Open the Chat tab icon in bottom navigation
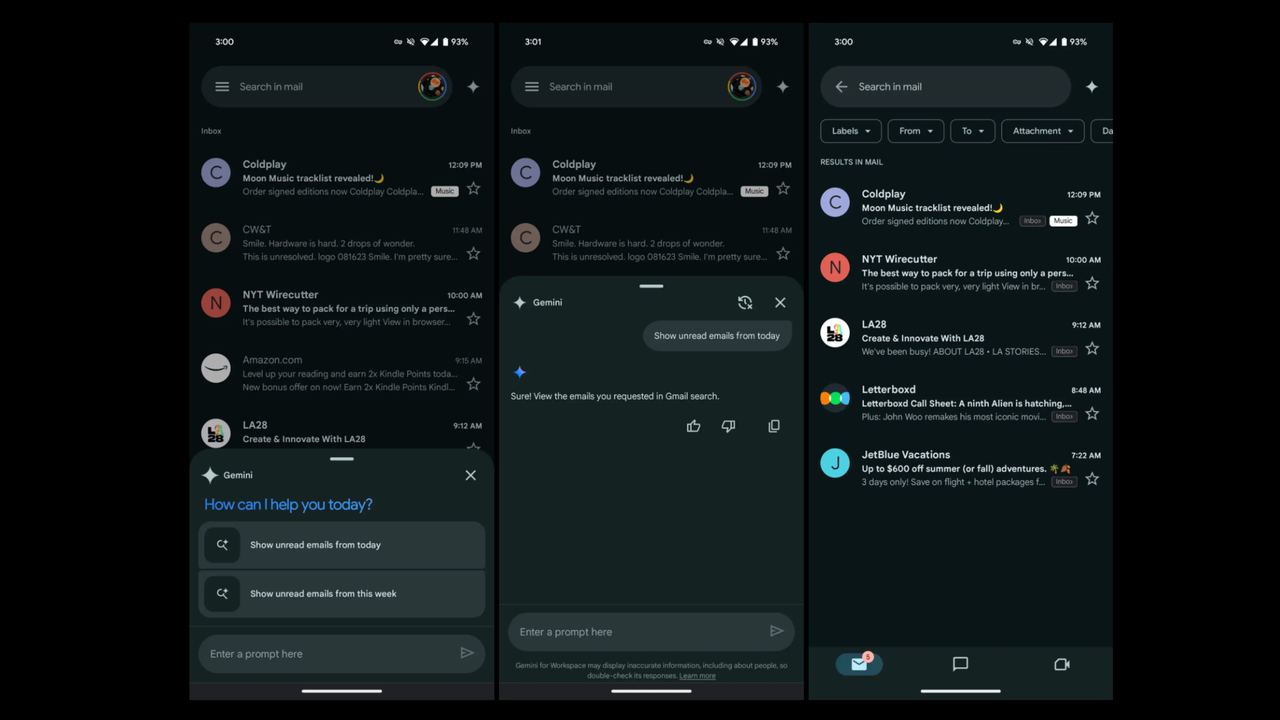 coord(960,663)
